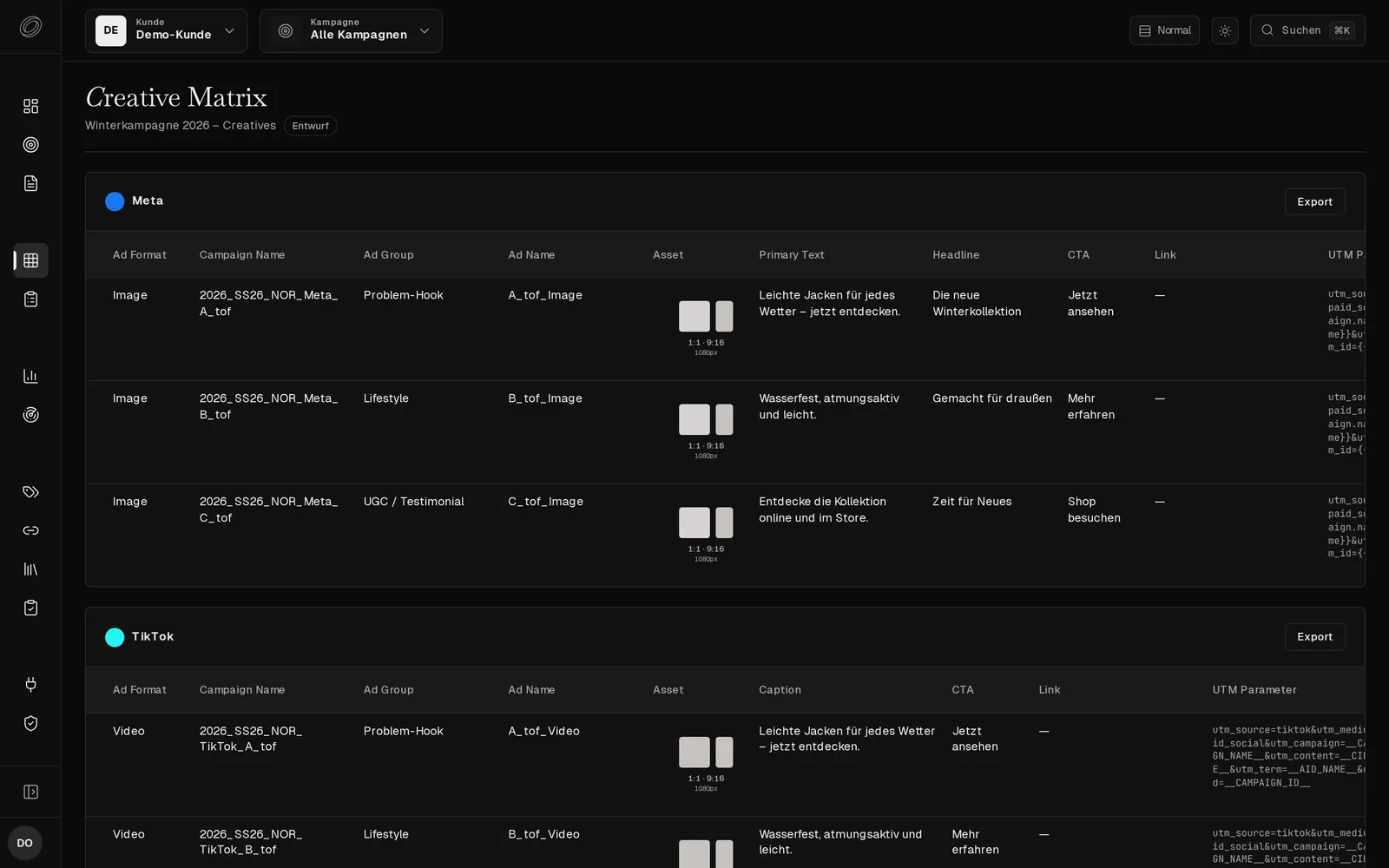Viewport: 1389px width, 868px height.
Task: Click TikTok 'Caption' column header
Action: point(780,690)
